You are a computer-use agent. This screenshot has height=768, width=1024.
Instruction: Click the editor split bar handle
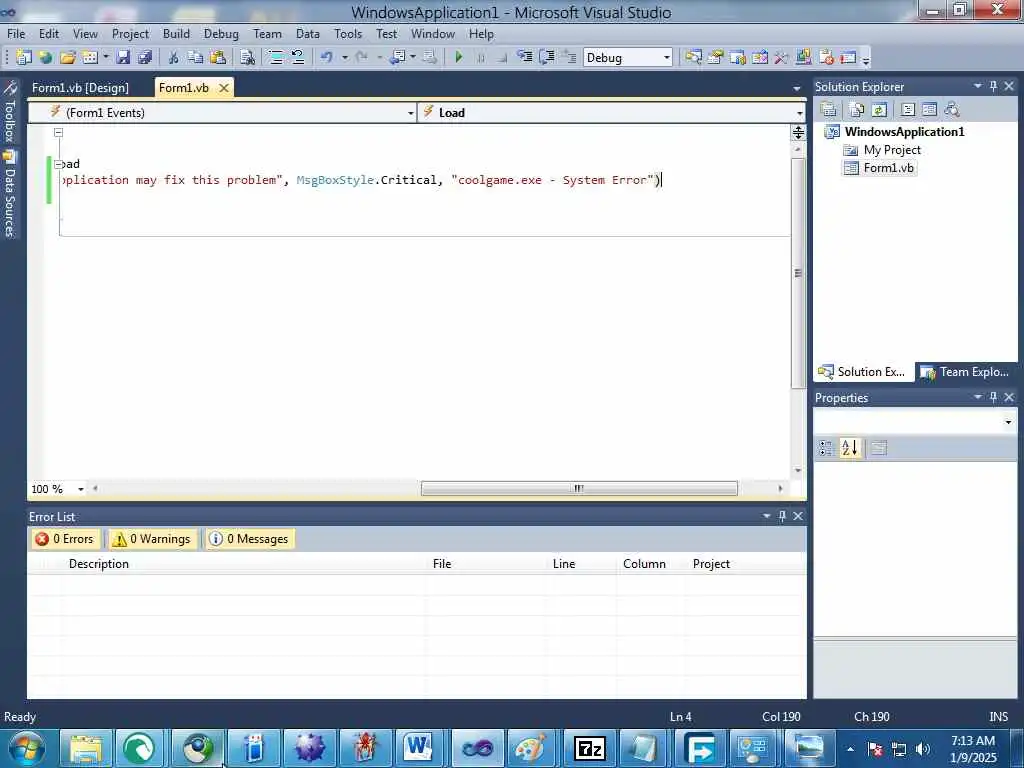(x=798, y=133)
